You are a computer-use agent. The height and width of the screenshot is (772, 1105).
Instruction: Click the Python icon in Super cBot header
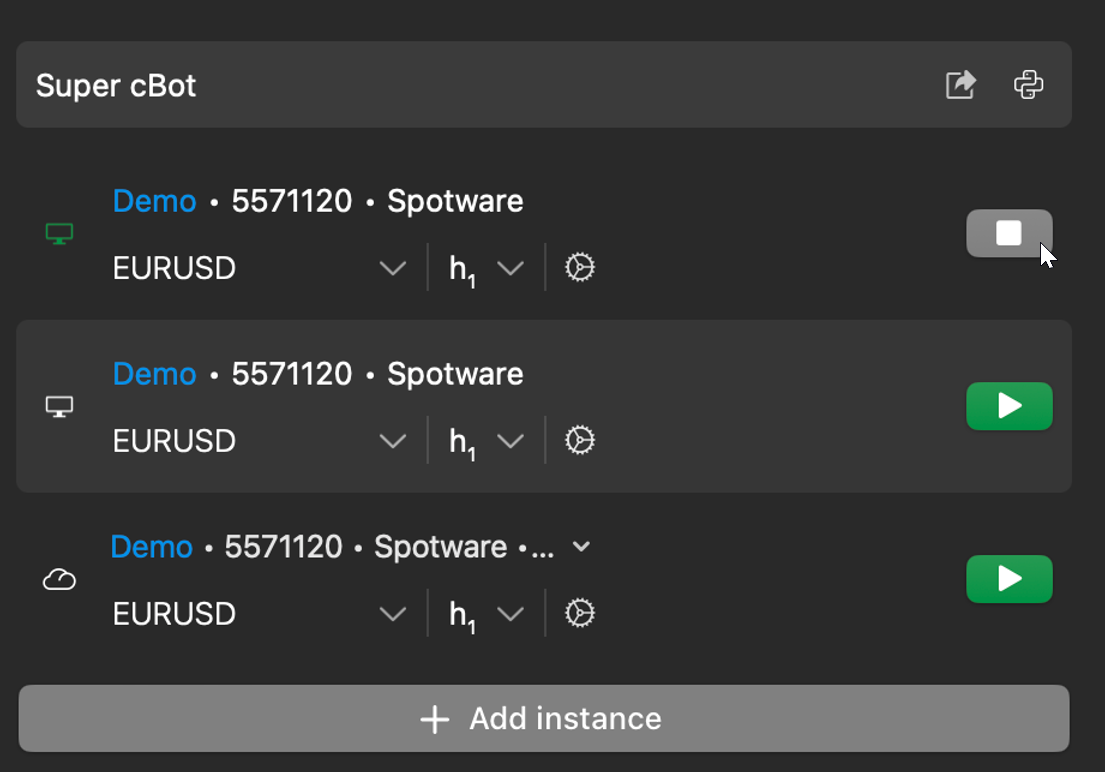[x=1028, y=85]
